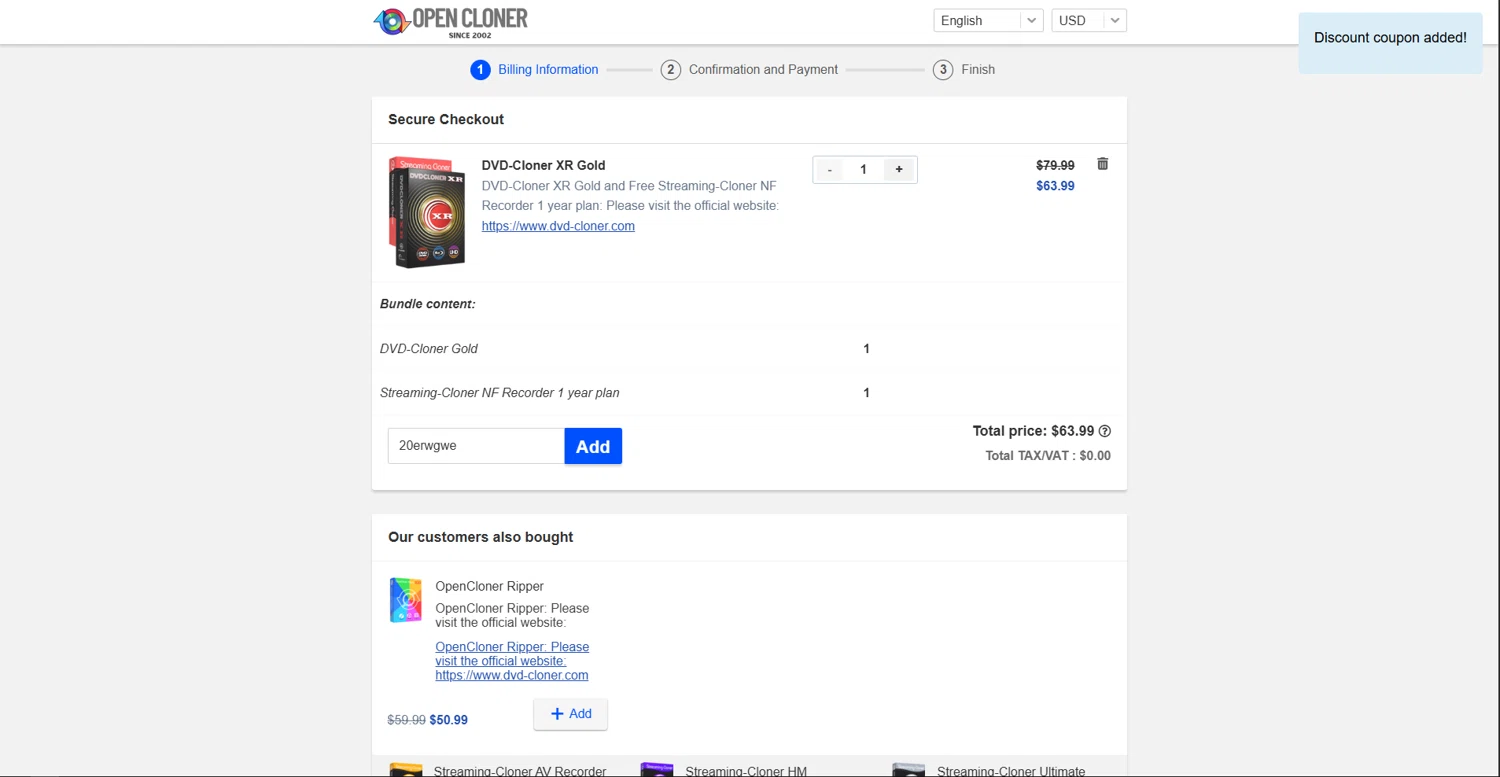Image resolution: width=1500 pixels, height=777 pixels.
Task: Click the coupon code input field
Action: pos(476,446)
